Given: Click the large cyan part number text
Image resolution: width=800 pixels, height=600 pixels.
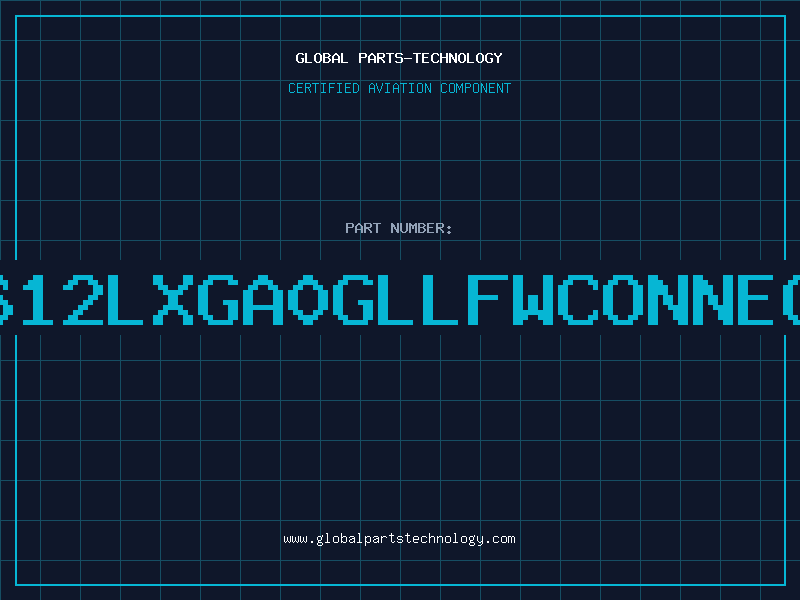Looking at the screenshot, I should click(x=400, y=299).
